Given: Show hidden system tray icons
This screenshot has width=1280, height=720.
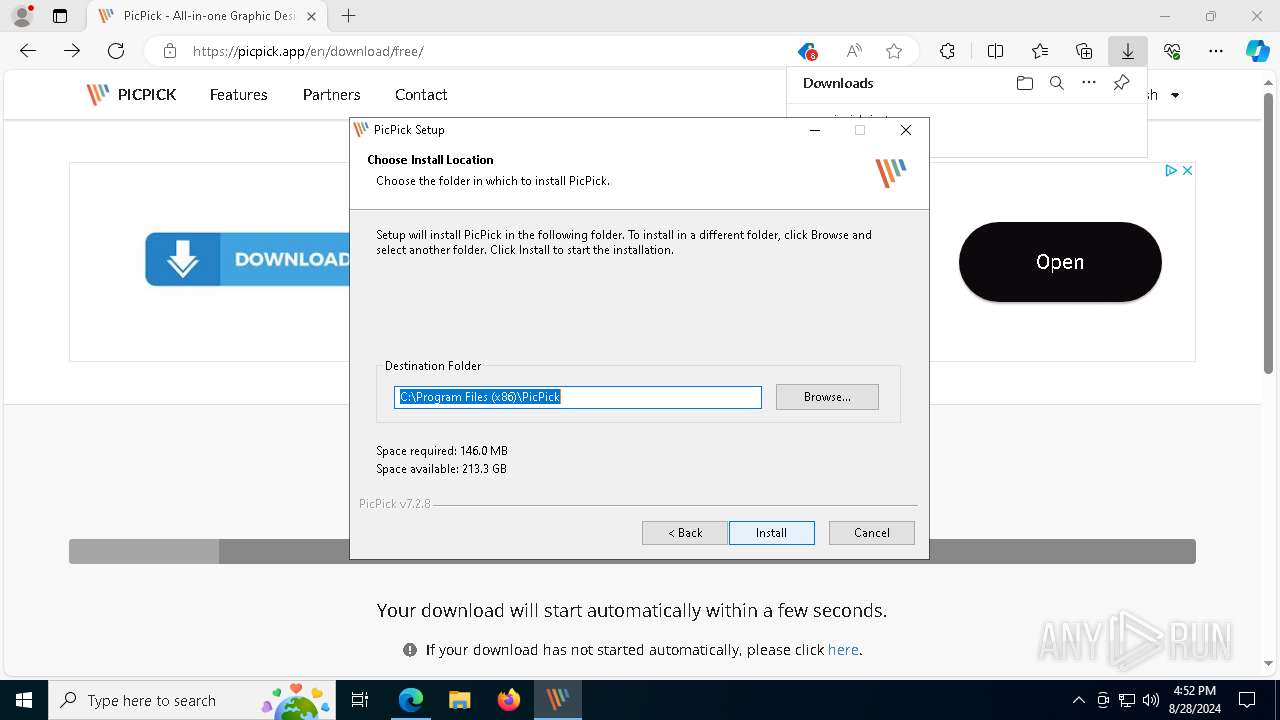Looking at the screenshot, I should [x=1078, y=700].
